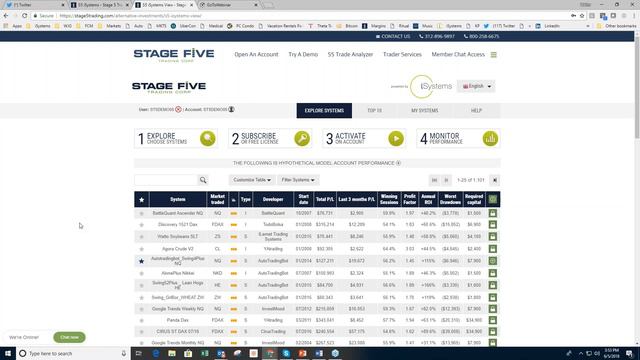Click the system search input field
This screenshot has height=360, width=640.
point(166,180)
